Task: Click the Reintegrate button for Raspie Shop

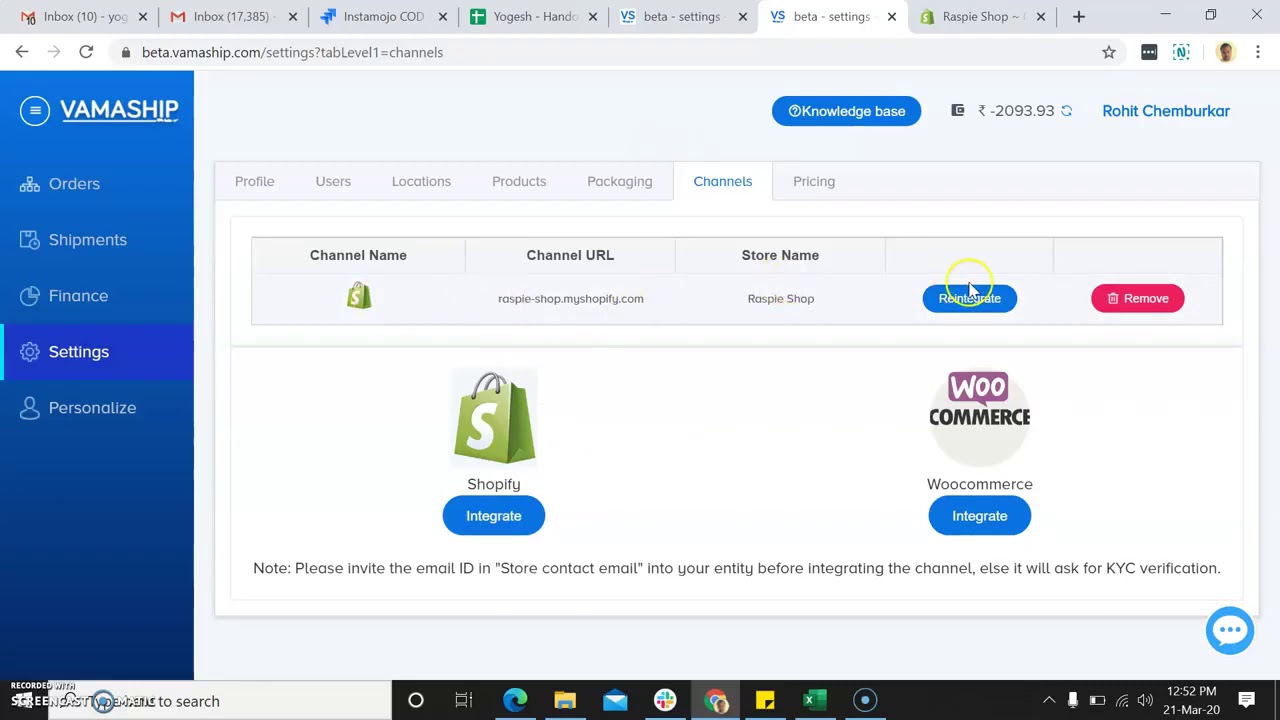Action: point(969,298)
